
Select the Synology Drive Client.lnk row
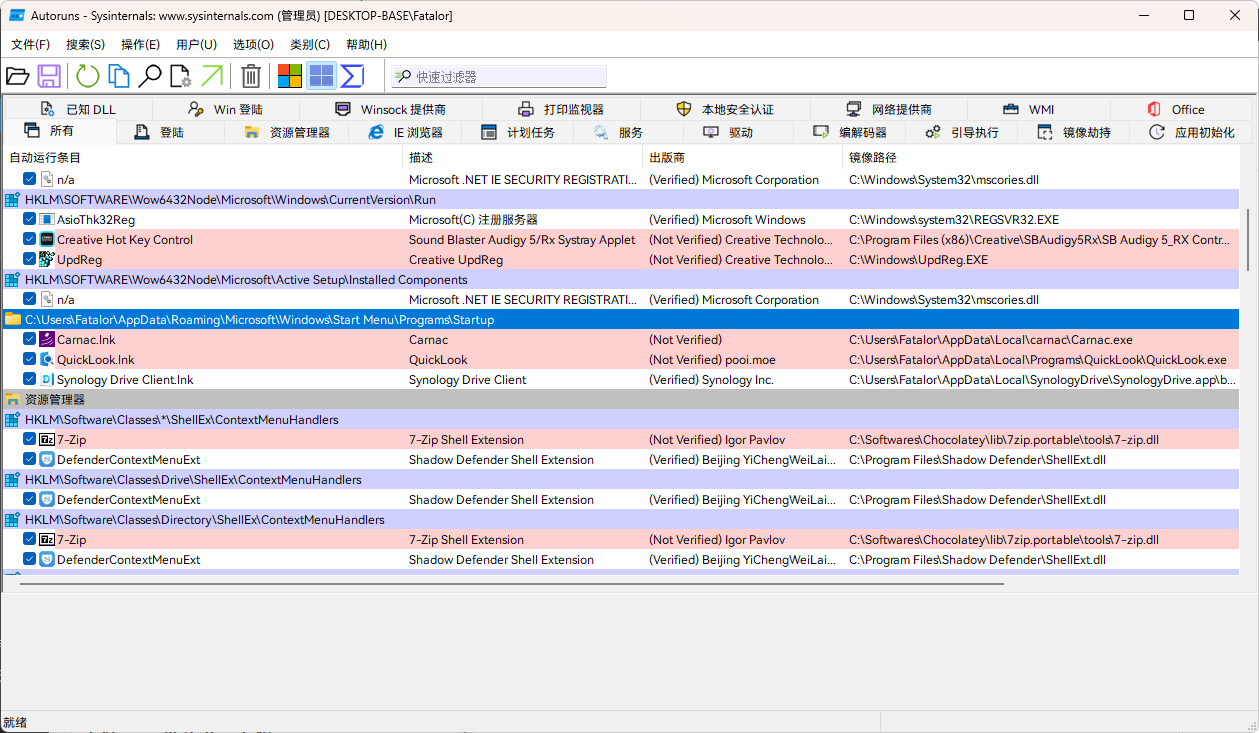[125, 380]
